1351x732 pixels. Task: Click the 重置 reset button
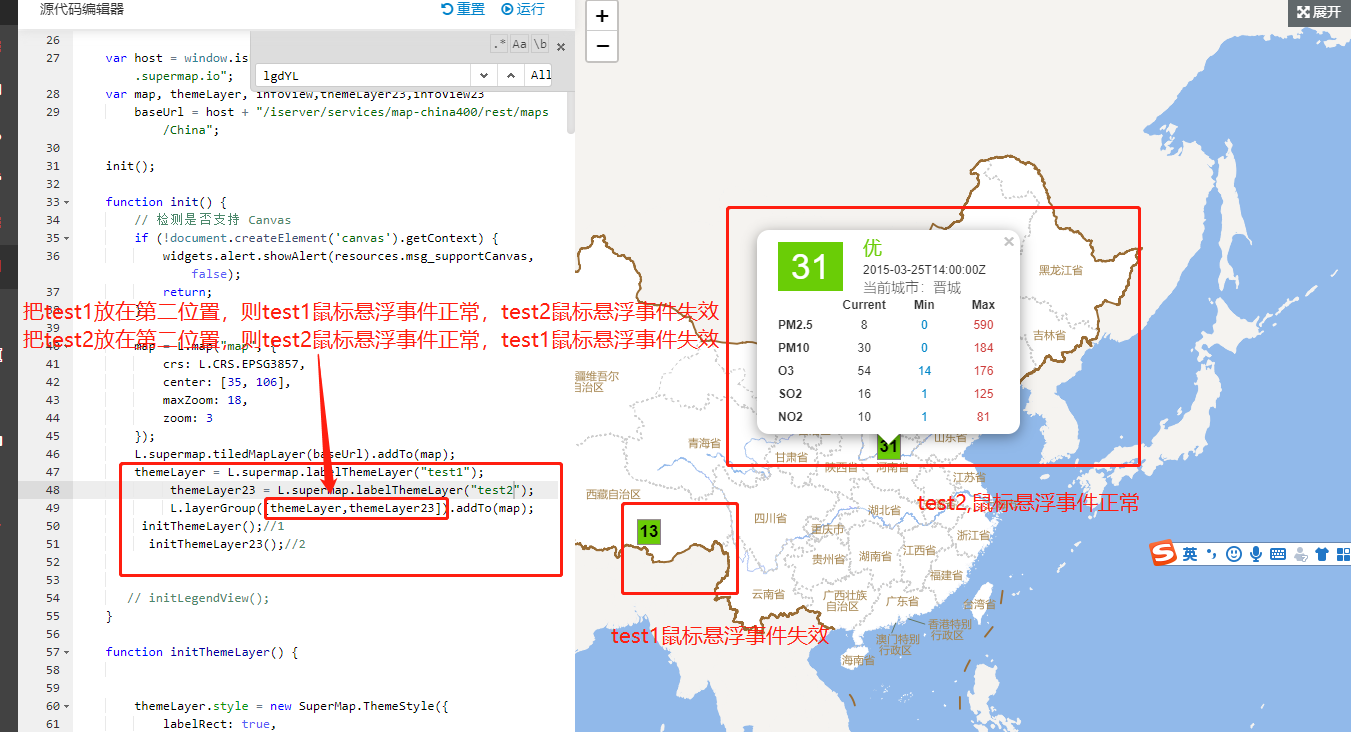point(463,9)
